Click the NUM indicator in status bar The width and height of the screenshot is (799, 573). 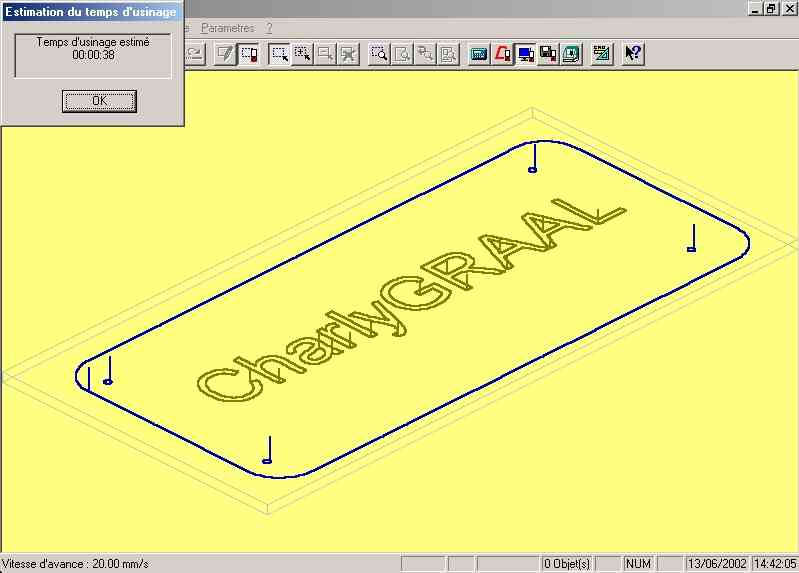coord(638,564)
